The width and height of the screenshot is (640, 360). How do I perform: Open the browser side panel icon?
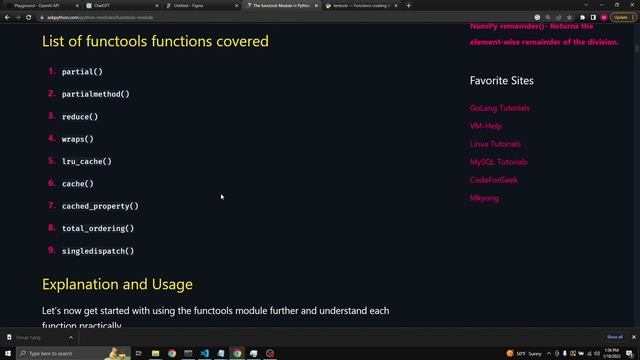(x=593, y=18)
